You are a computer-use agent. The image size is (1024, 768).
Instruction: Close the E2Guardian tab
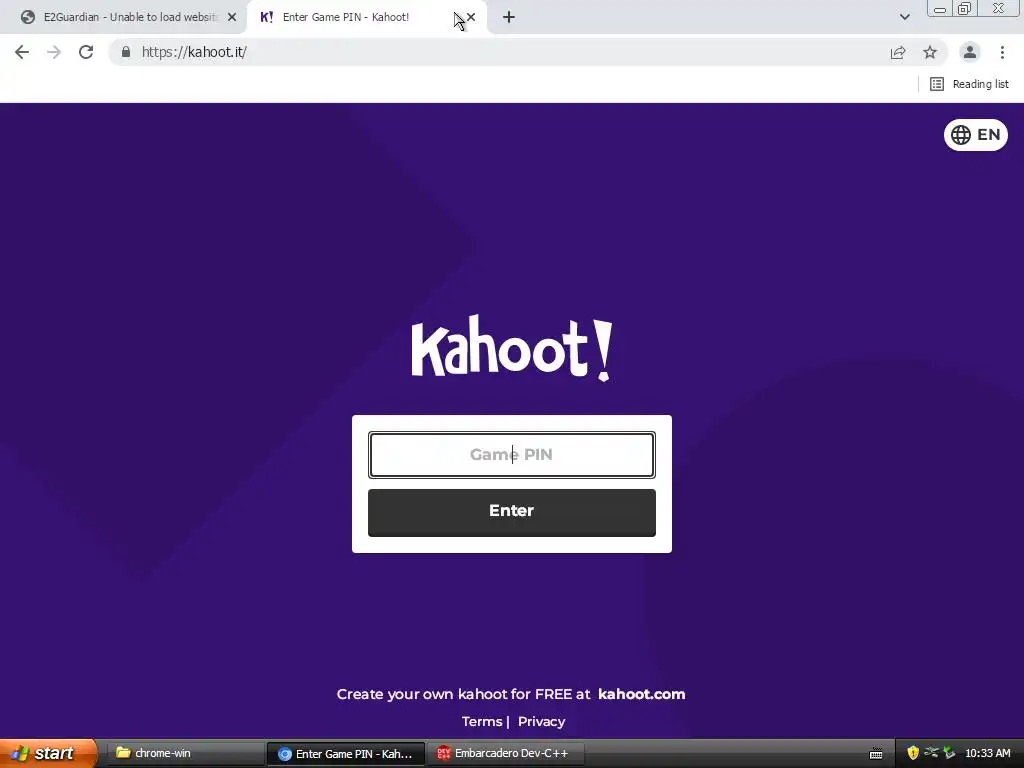(x=232, y=17)
